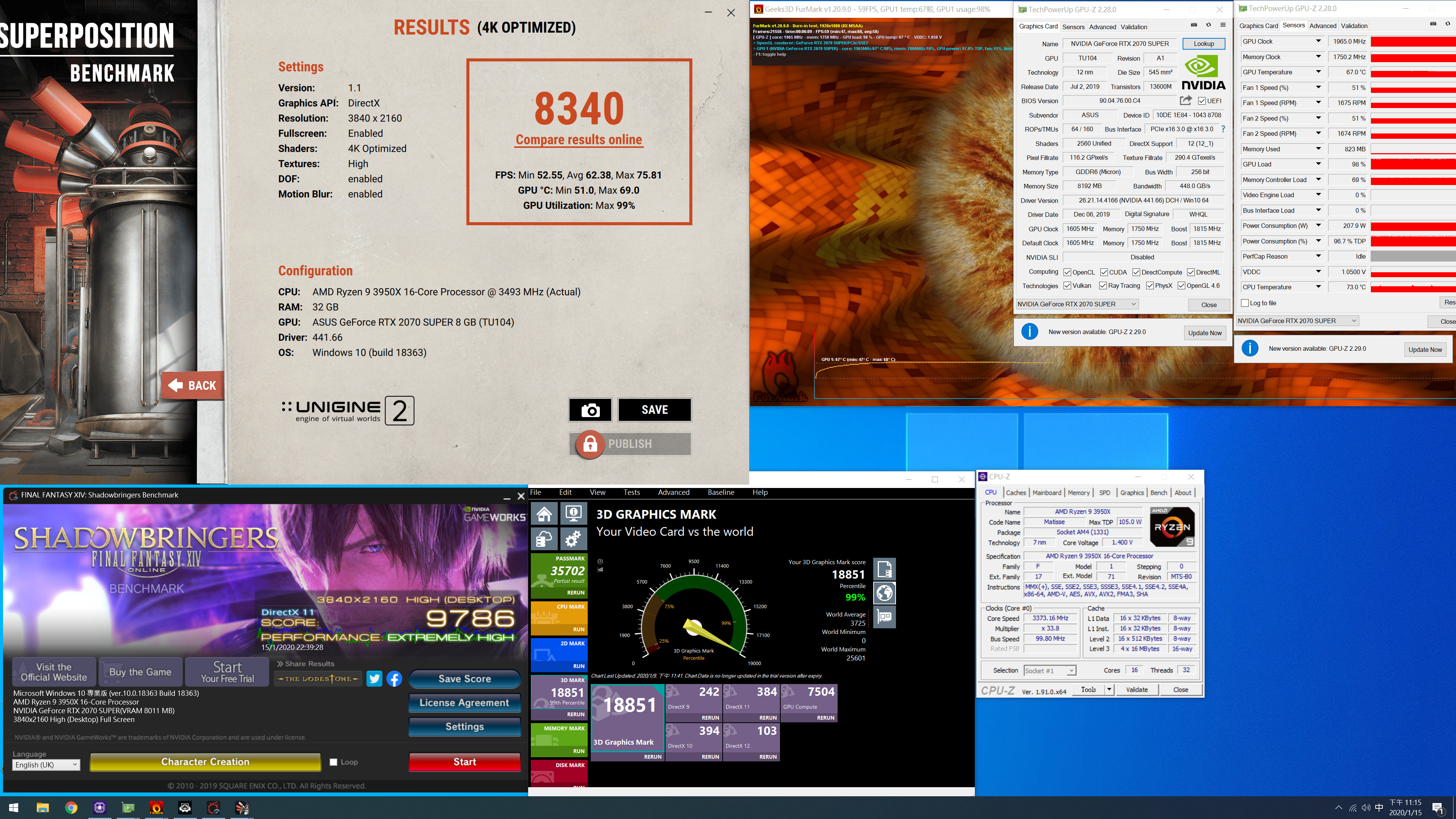Open the PassMark Tests menu
Image resolution: width=1456 pixels, height=819 pixels.
(x=631, y=492)
